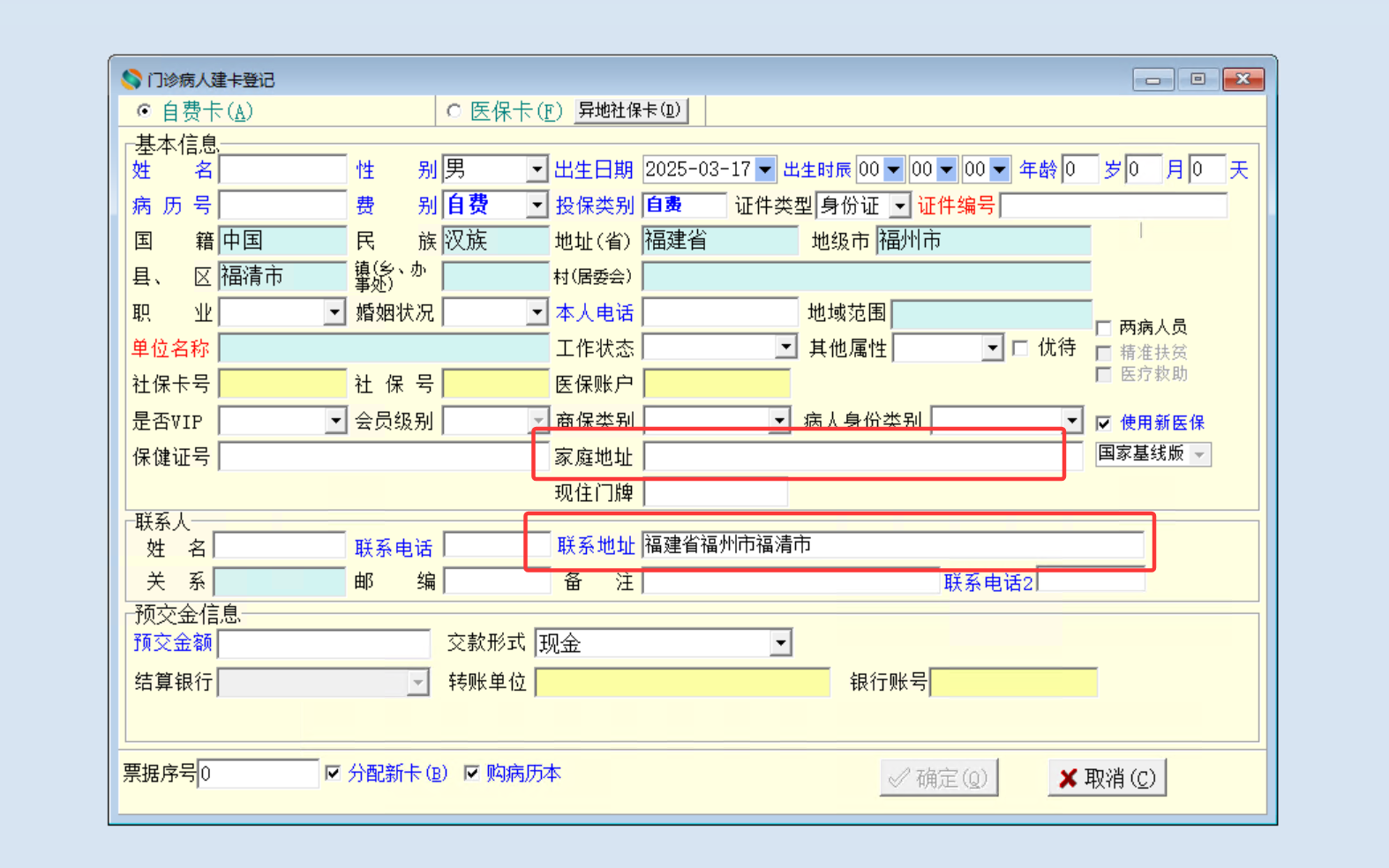This screenshot has height=868, width=1389.
Task: Toggle the 购病历本 checkbox
Action: [472, 774]
